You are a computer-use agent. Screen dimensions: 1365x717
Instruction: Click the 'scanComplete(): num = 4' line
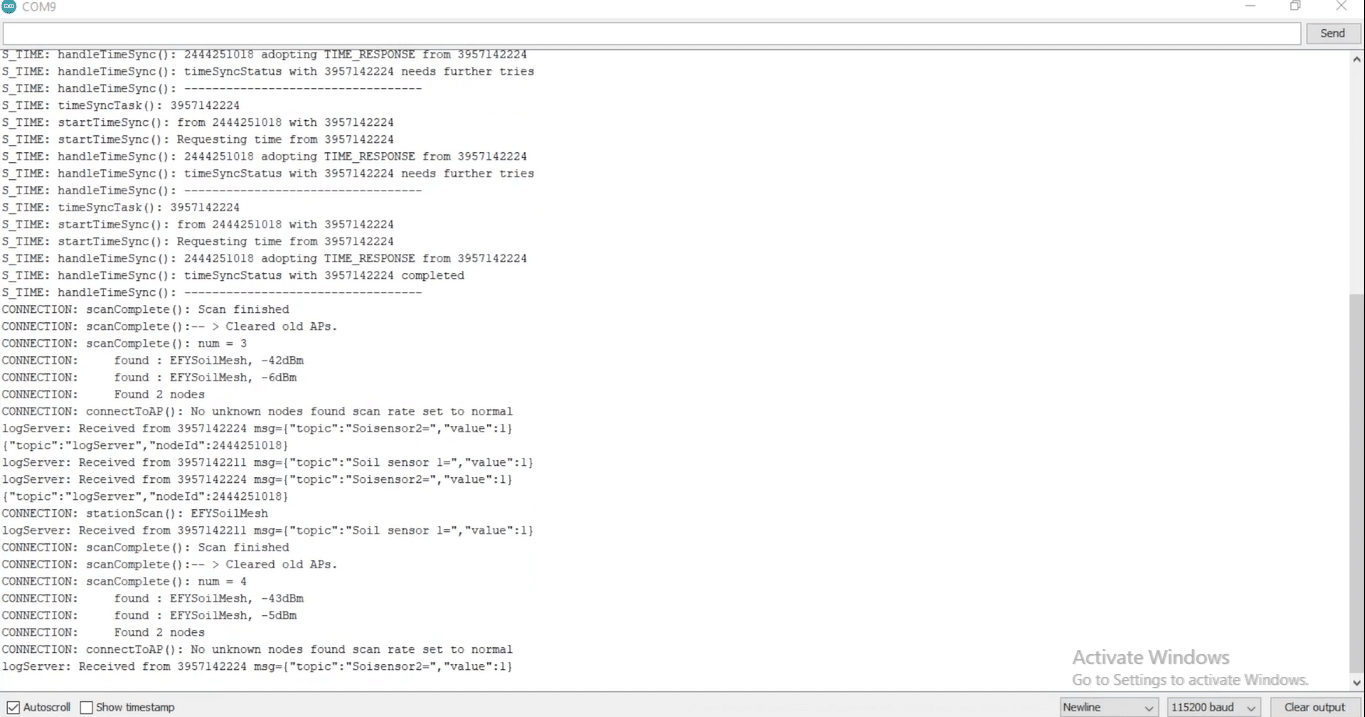(x=124, y=581)
